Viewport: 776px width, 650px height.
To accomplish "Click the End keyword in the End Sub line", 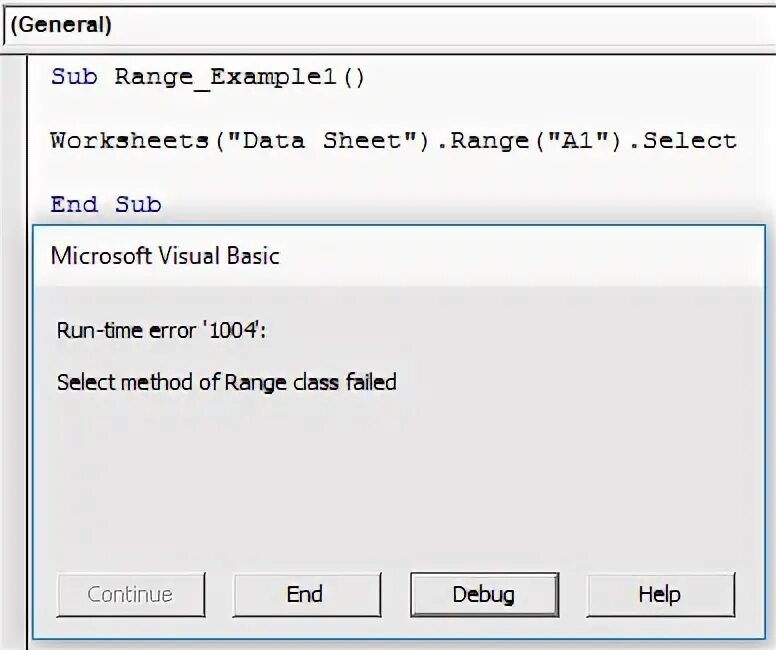I will pos(74,204).
